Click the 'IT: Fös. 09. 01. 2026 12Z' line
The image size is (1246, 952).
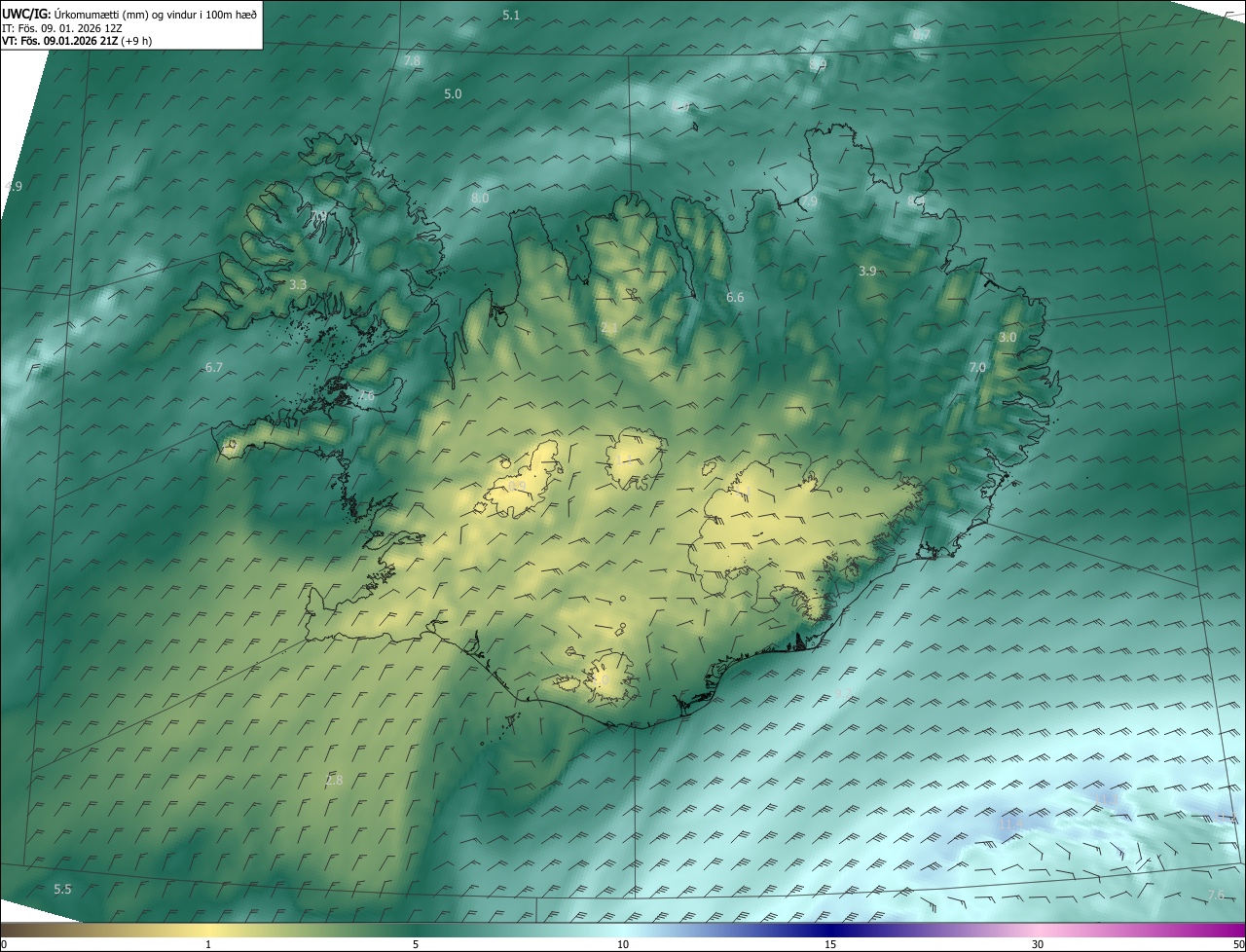click(62, 28)
